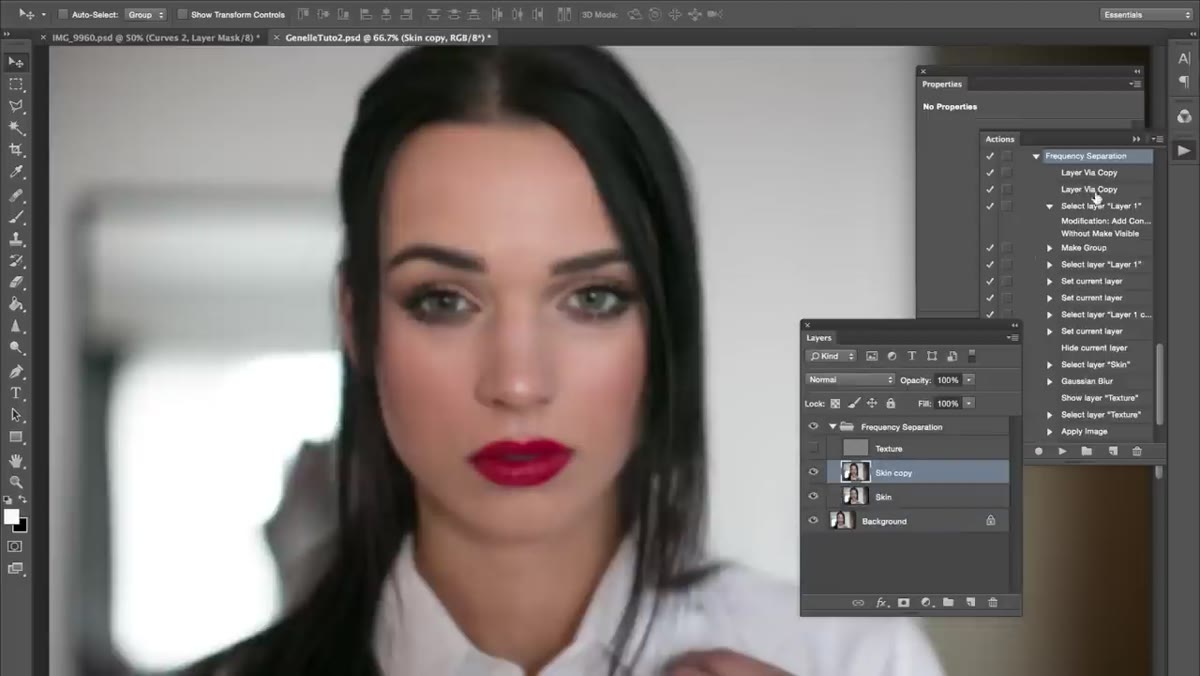The height and width of the screenshot is (676, 1200).
Task: Select the Paint Bucket tool
Action: tap(16, 305)
